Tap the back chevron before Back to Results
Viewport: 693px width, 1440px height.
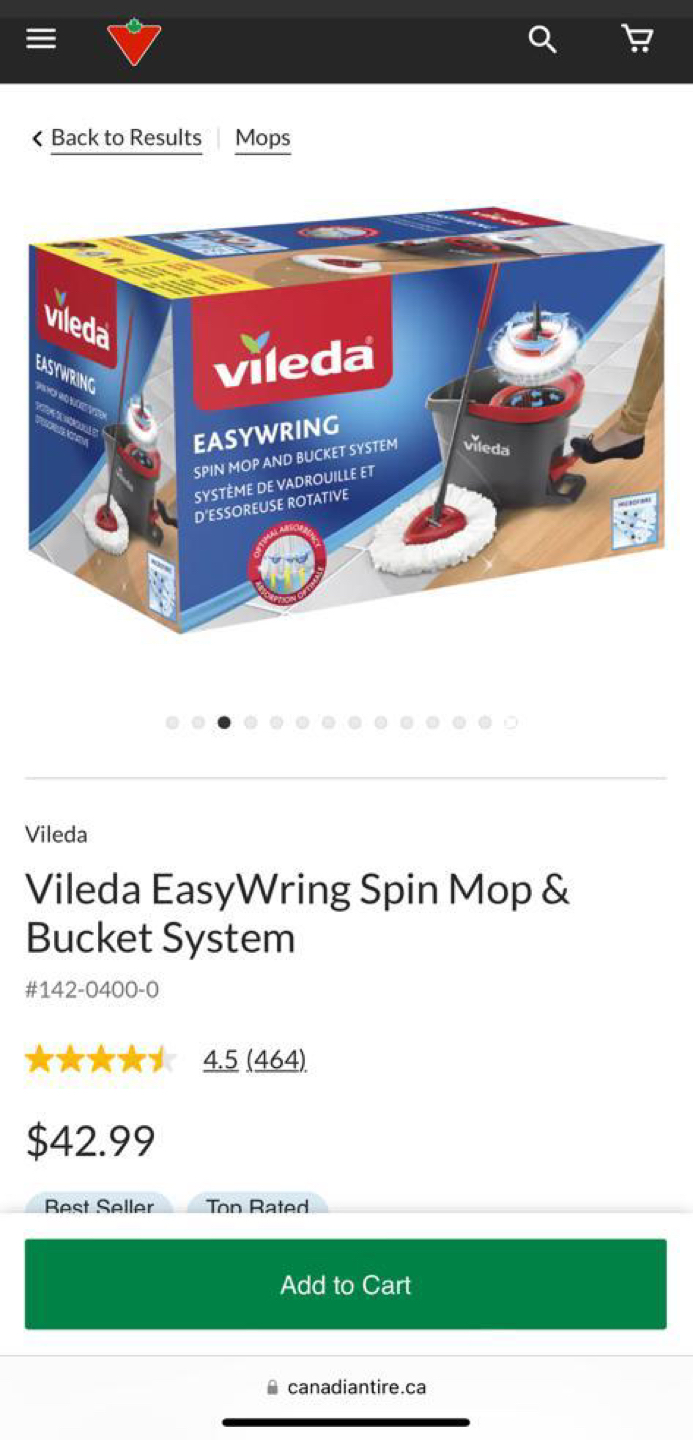(x=37, y=139)
